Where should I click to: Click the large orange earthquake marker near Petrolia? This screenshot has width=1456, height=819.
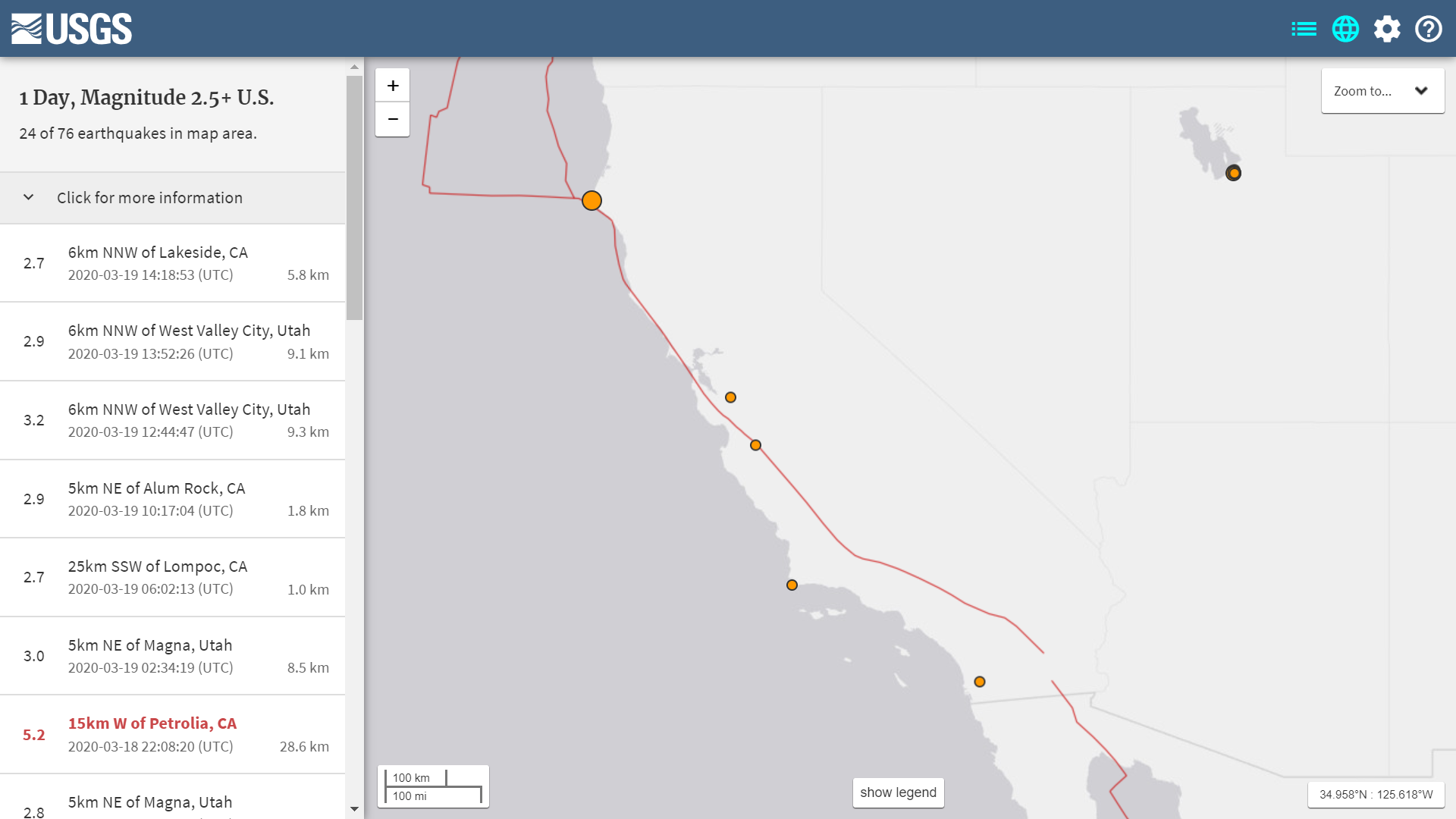(x=591, y=201)
